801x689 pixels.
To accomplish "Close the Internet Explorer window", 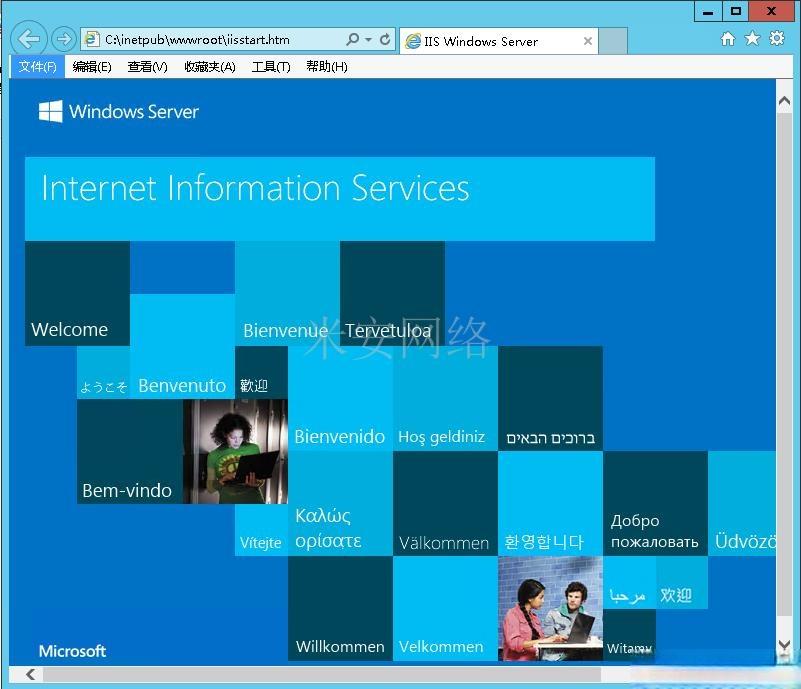I will 771,11.
